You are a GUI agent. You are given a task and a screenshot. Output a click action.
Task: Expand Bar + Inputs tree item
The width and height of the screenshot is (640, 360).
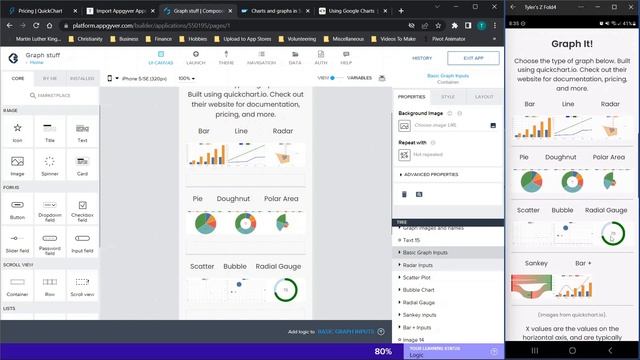[x=399, y=327]
